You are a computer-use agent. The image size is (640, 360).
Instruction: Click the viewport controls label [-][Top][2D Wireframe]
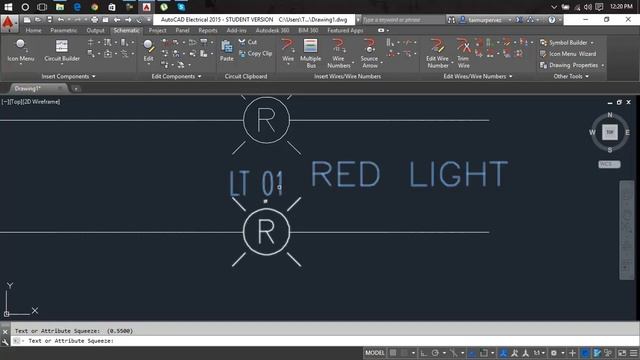[x=31, y=102]
